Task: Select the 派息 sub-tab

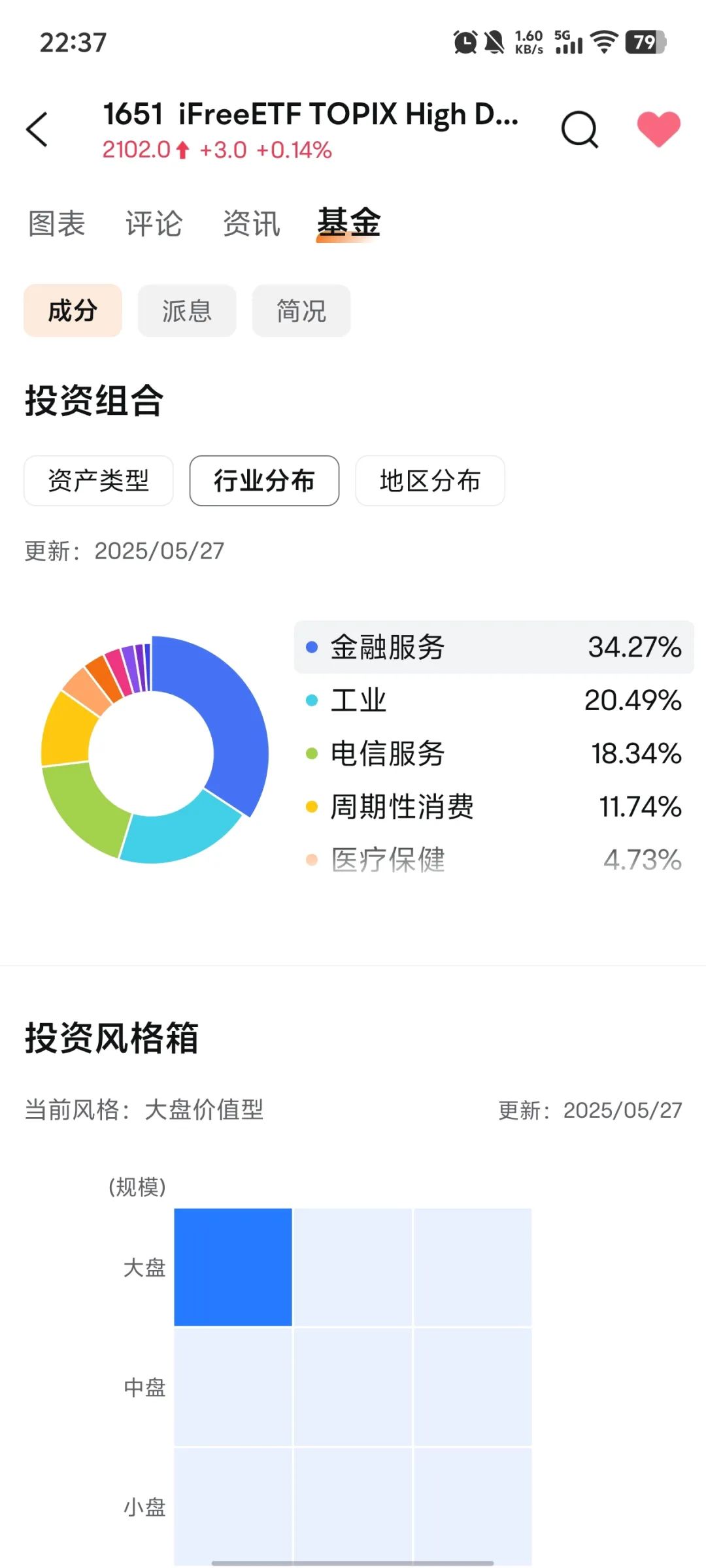Action: pos(187,311)
